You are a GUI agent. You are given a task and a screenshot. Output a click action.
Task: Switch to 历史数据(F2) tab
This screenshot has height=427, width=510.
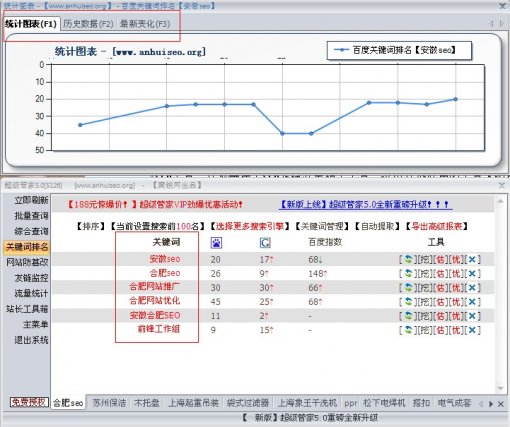pos(88,24)
